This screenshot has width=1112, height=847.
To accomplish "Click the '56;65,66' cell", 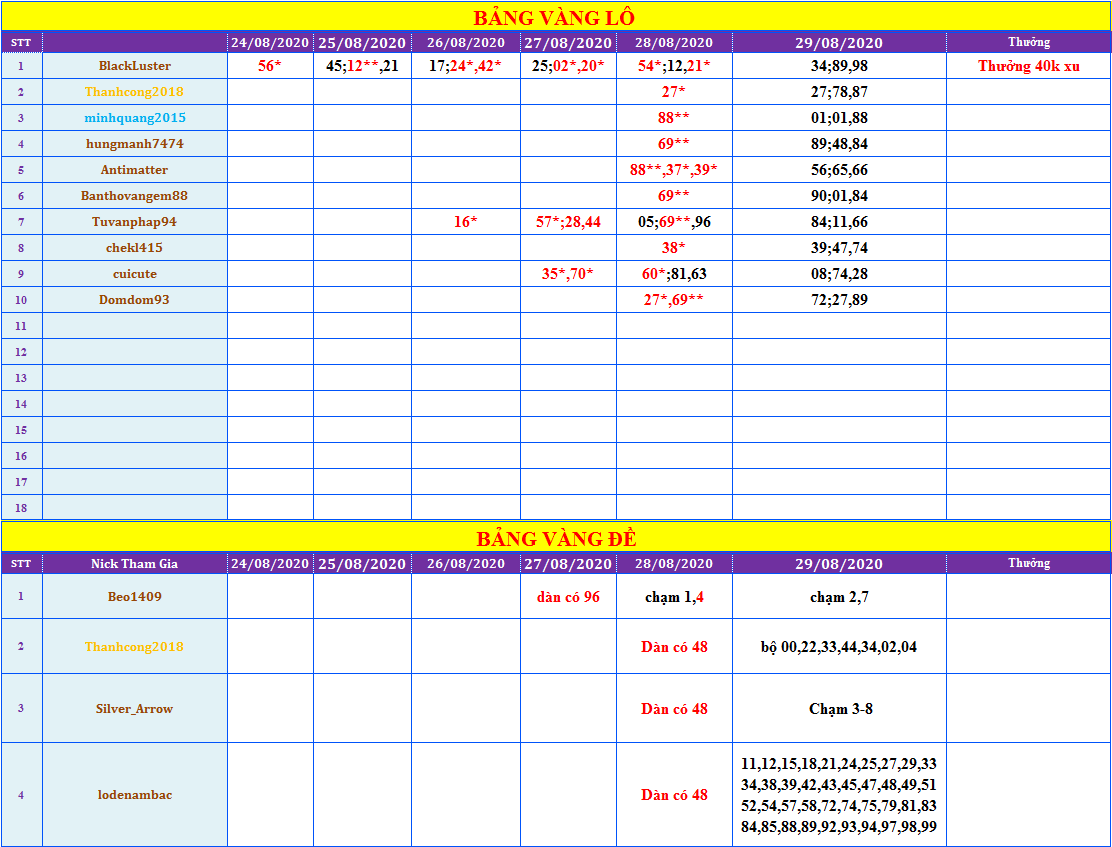I will click(x=840, y=170).
